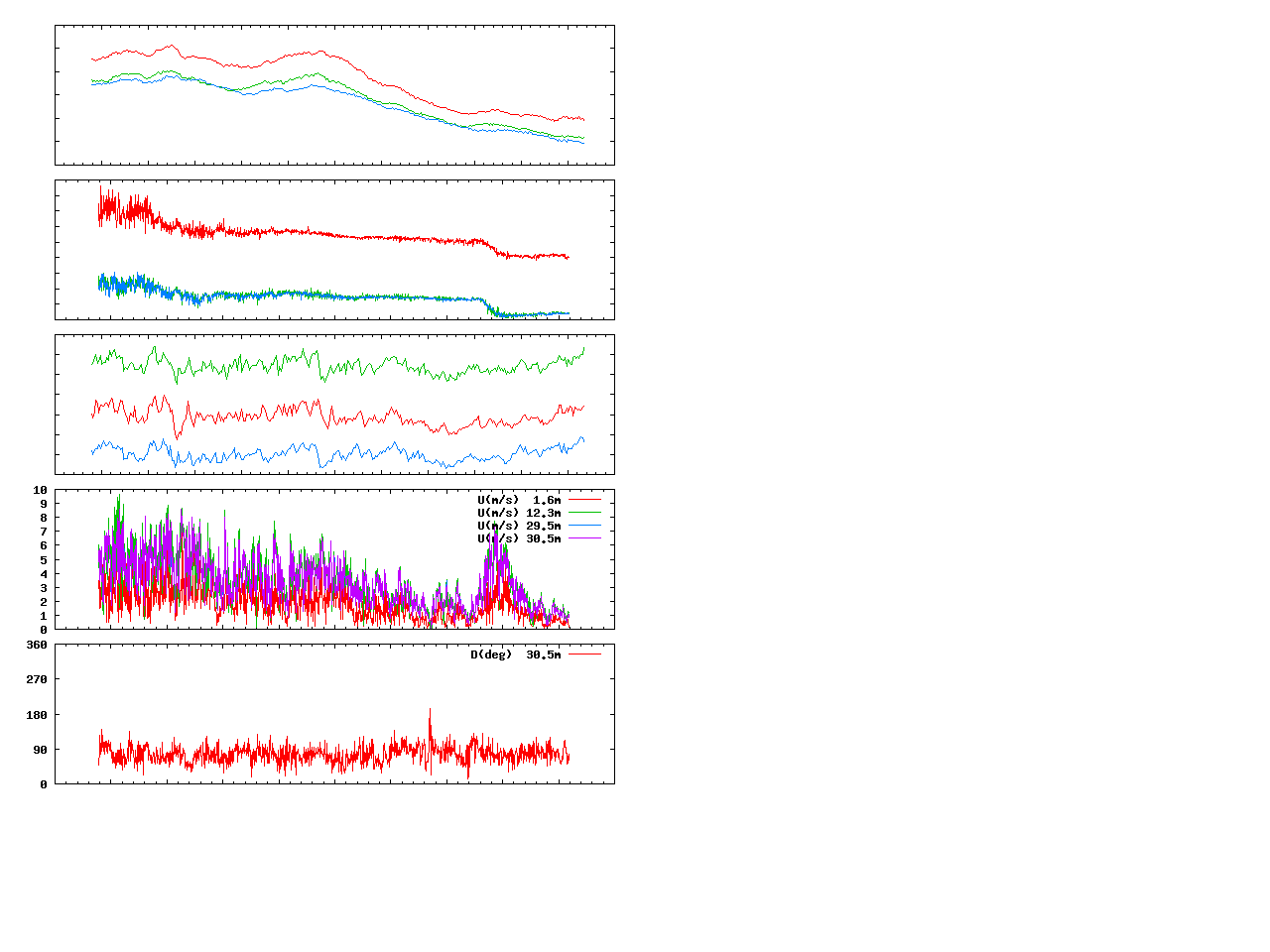The height and width of the screenshot is (952, 1270).
Task: Click axis value '3' on wind speed plot
Action: click(x=44, y=588)
